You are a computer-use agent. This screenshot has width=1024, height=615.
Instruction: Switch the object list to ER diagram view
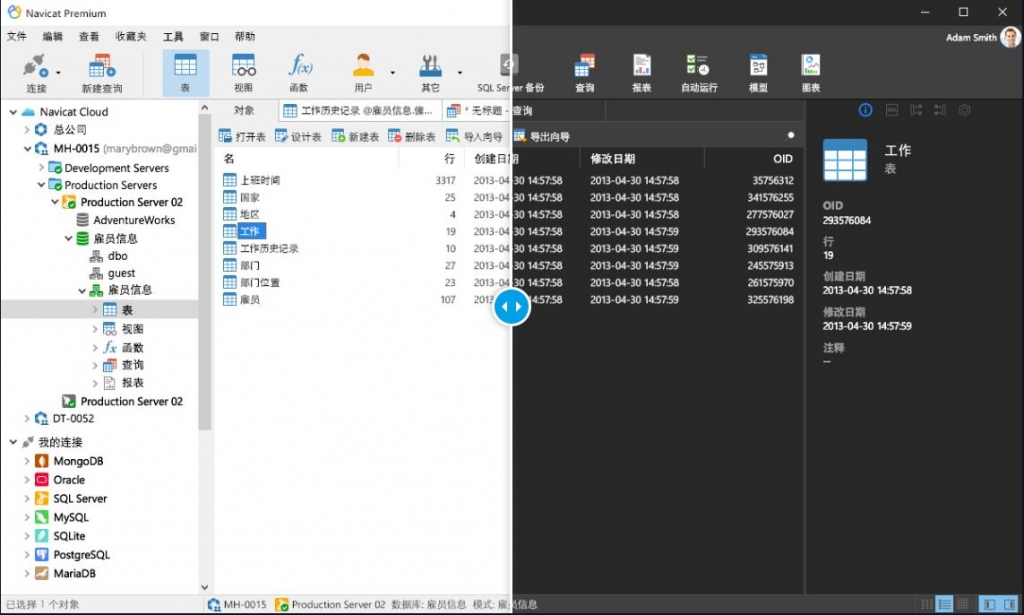(962, 604)
